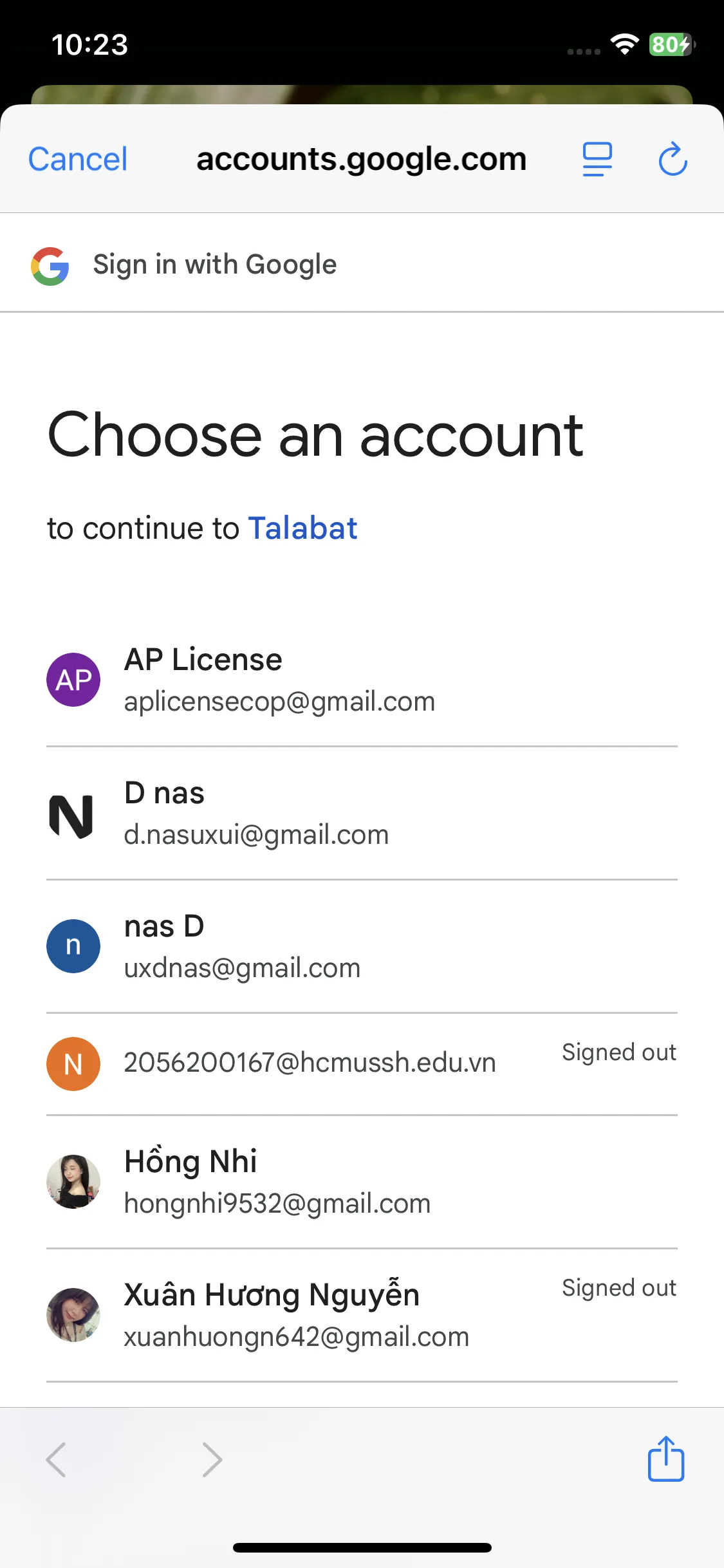This screenshot has height=1568, width=724.
Task: Open the Talabat link
Action: pyautogui.click(x=302, y=528)
